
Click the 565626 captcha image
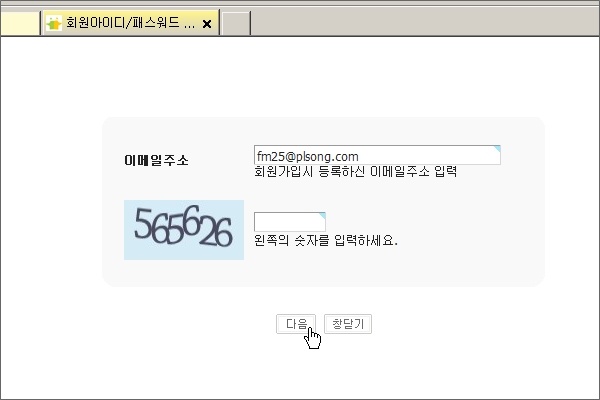[x=184, y=230]
